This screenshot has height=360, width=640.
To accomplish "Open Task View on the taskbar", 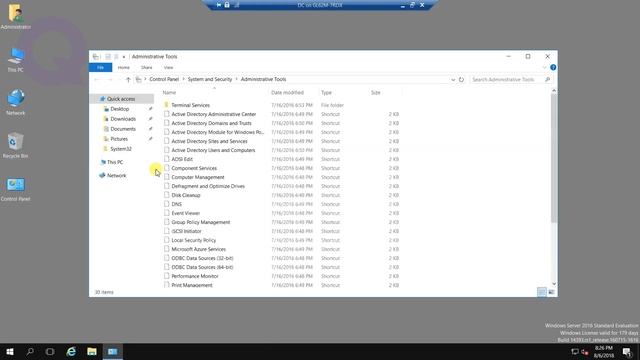I will click(50, 351).
